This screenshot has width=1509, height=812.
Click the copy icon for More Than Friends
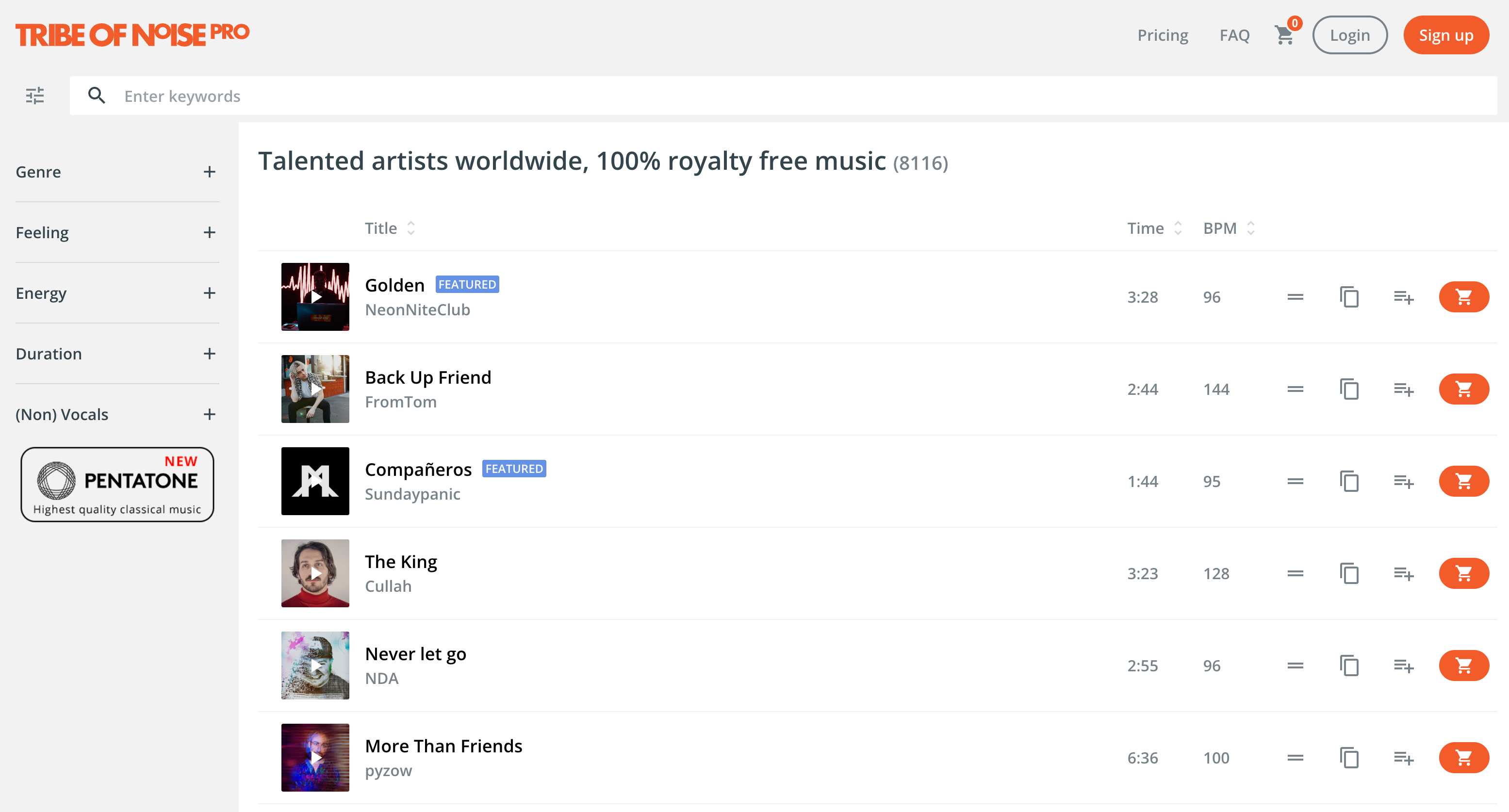click(1349, 758)
